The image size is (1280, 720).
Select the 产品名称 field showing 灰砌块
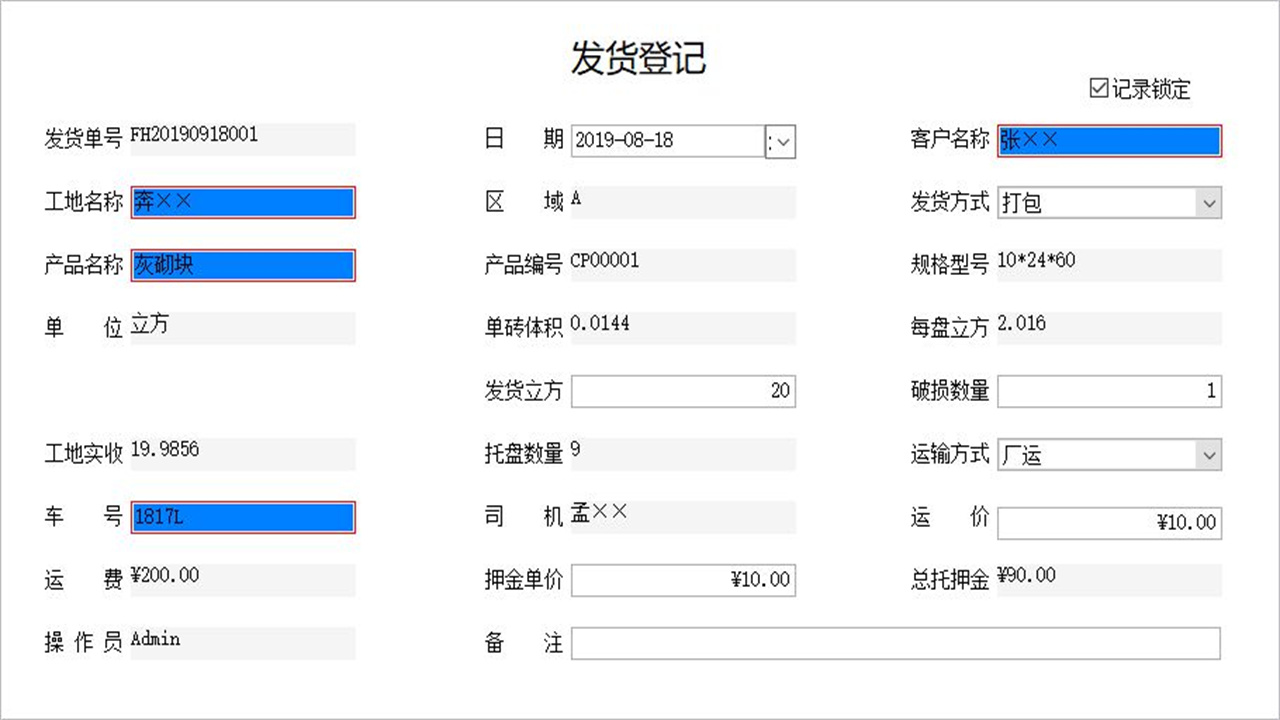click(x=242, y=265)
